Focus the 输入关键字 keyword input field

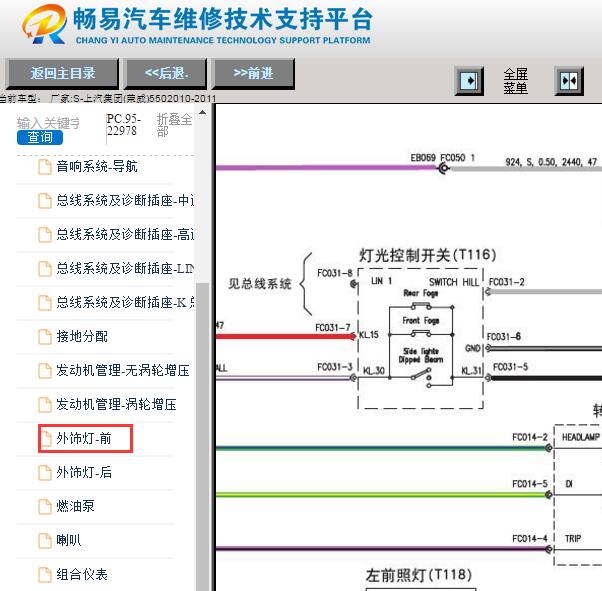click(x=48, y=123)
